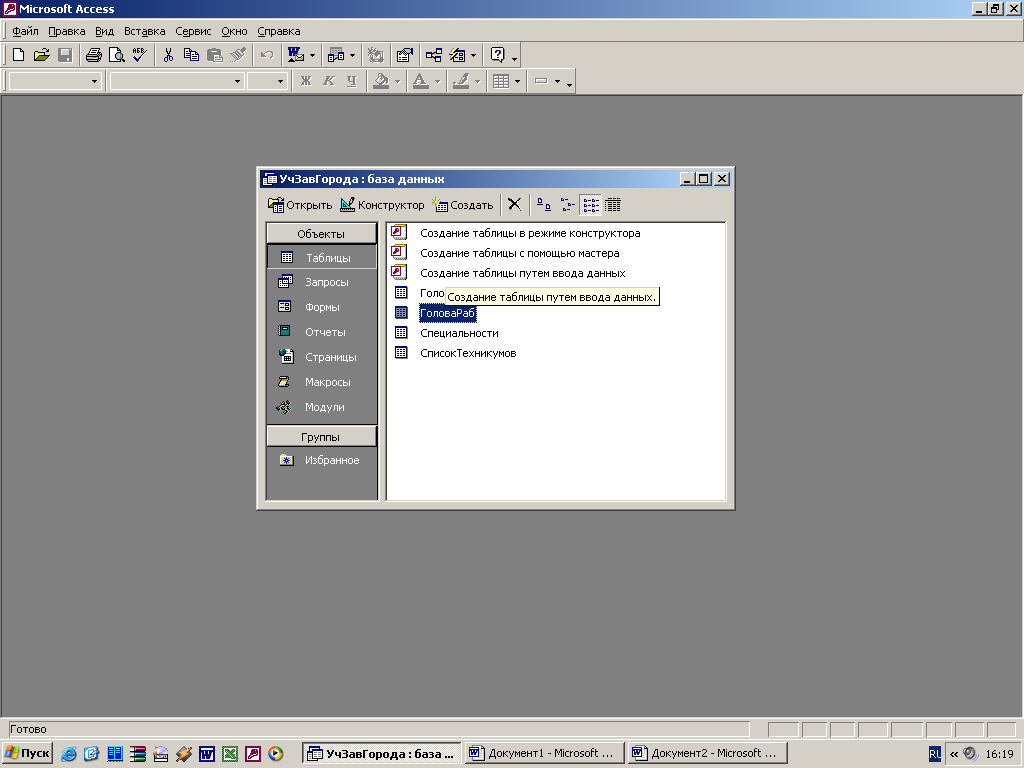
Task: Expand the special effect dropdown arrow
Action: pos(557,81)
